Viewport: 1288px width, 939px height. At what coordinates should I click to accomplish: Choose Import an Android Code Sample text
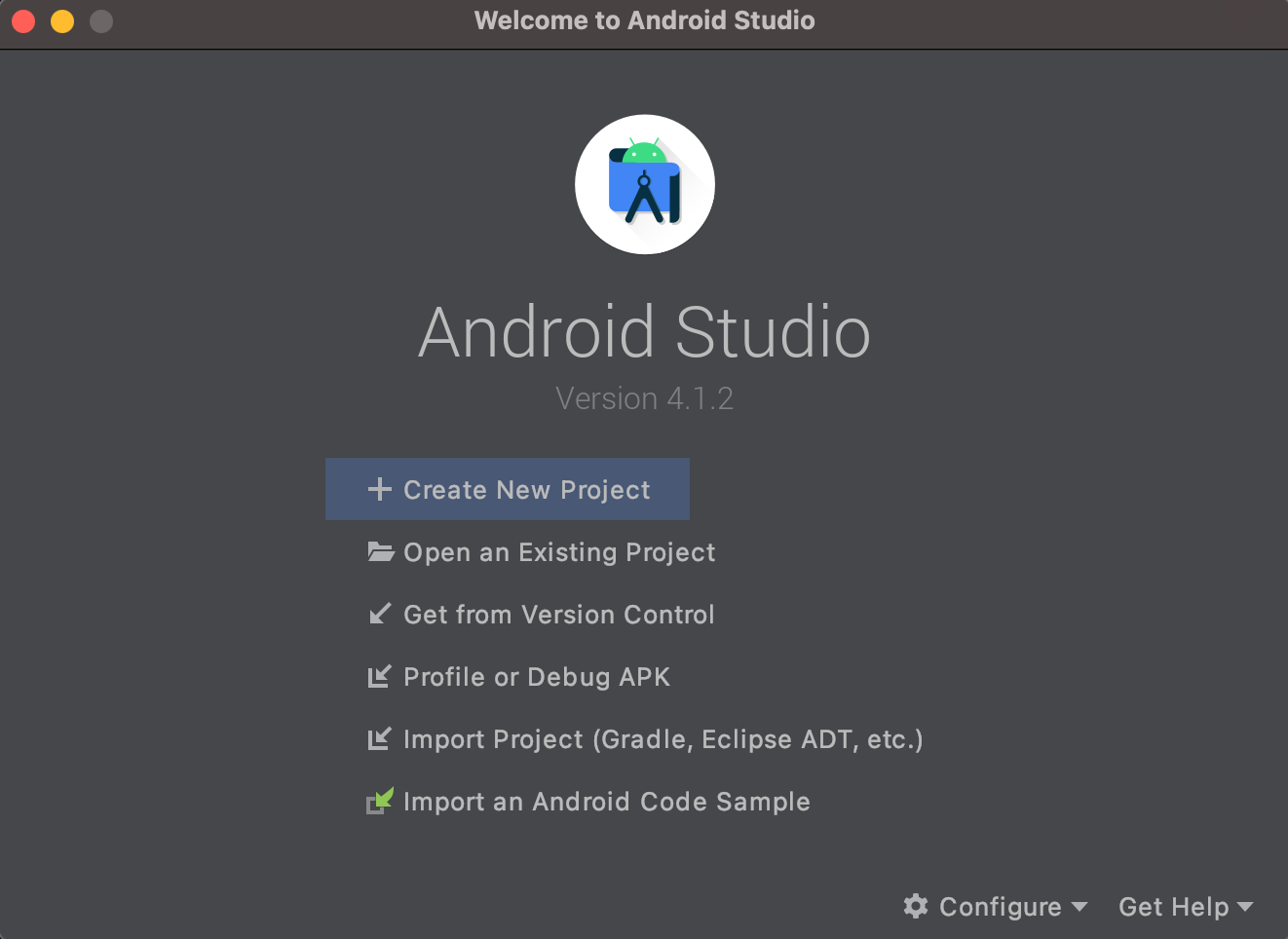click(606, 802)
